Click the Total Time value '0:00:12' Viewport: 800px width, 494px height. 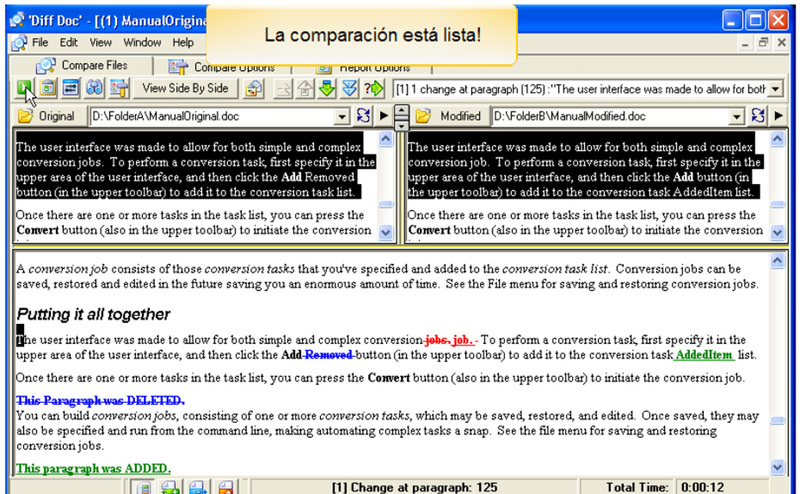[703, 487]
